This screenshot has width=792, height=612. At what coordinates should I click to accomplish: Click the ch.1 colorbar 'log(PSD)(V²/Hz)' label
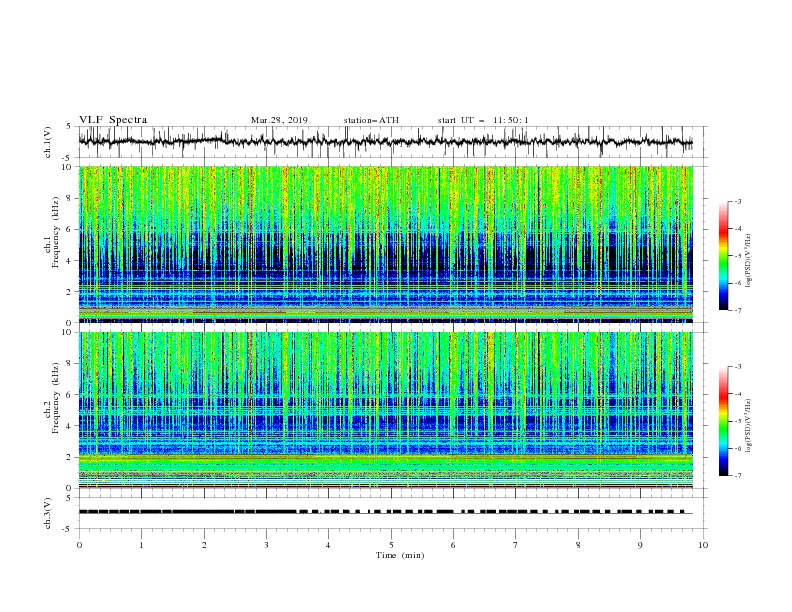(749, 261)
